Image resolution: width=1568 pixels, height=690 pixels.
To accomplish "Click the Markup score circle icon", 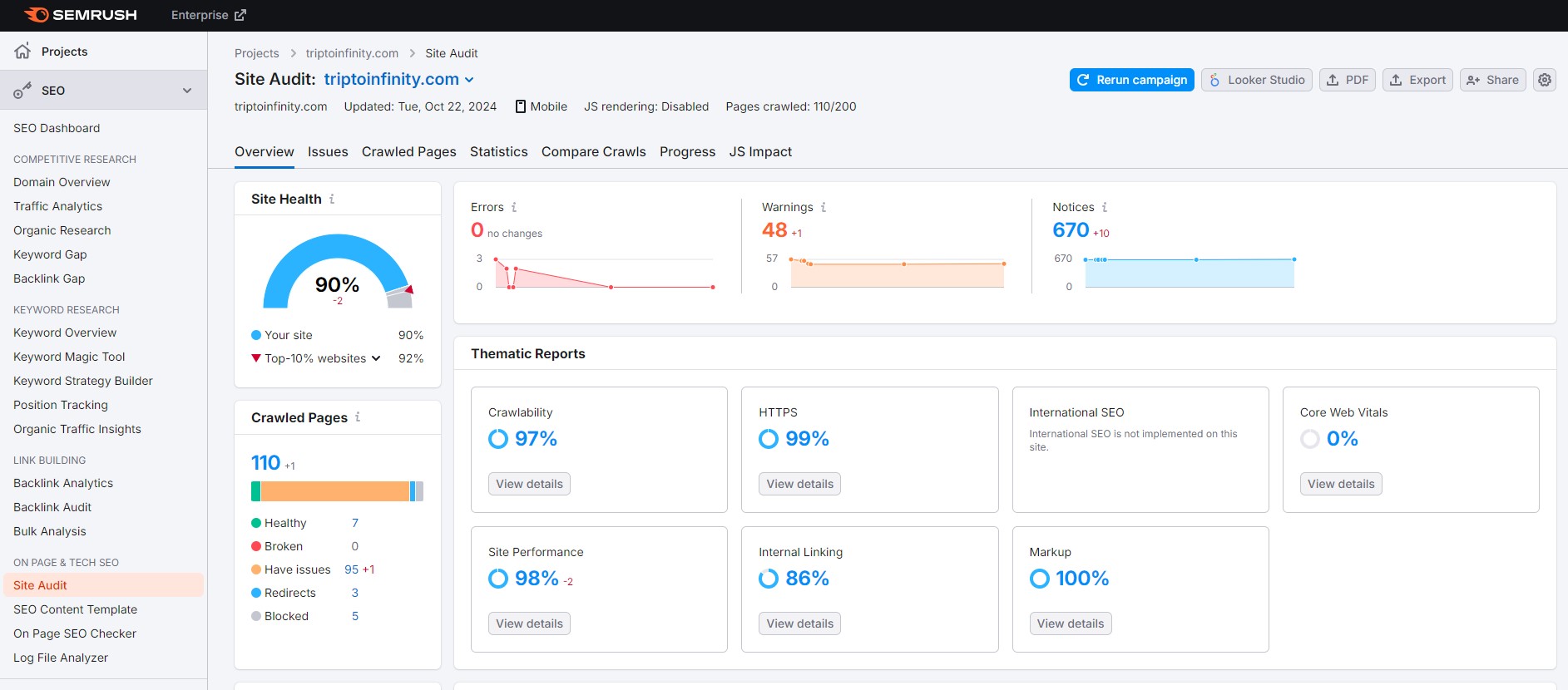I will [x=1040, y=579].
